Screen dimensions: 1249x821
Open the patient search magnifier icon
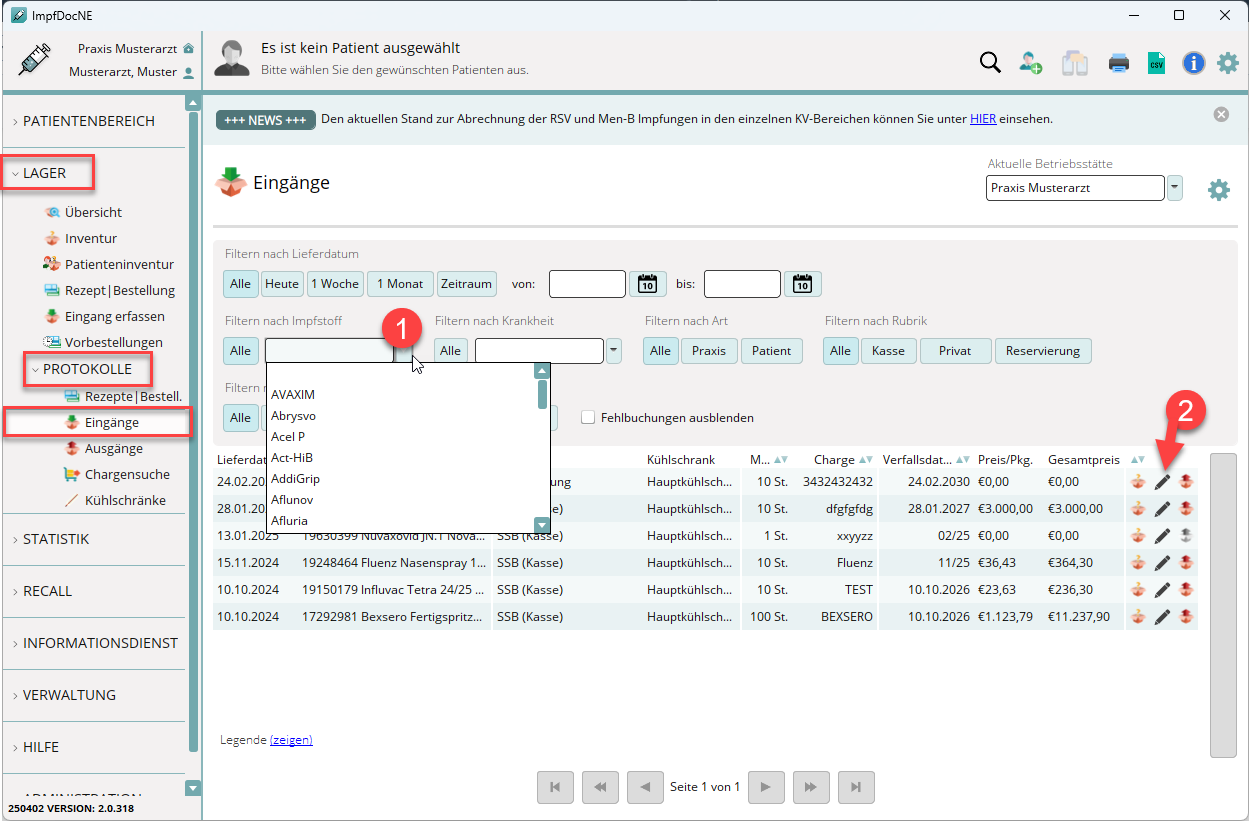tap(990, 63)
